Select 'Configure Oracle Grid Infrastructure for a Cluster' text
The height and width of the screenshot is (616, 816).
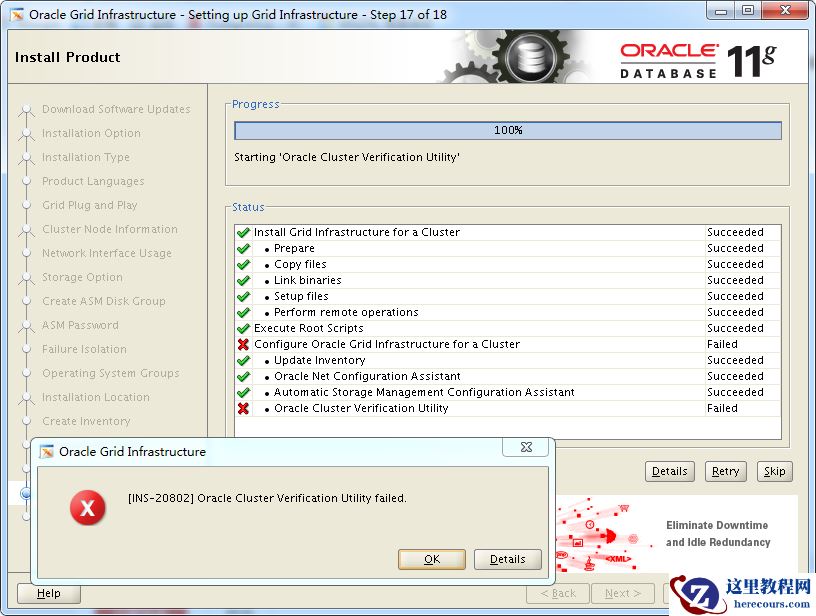[387, 344]
